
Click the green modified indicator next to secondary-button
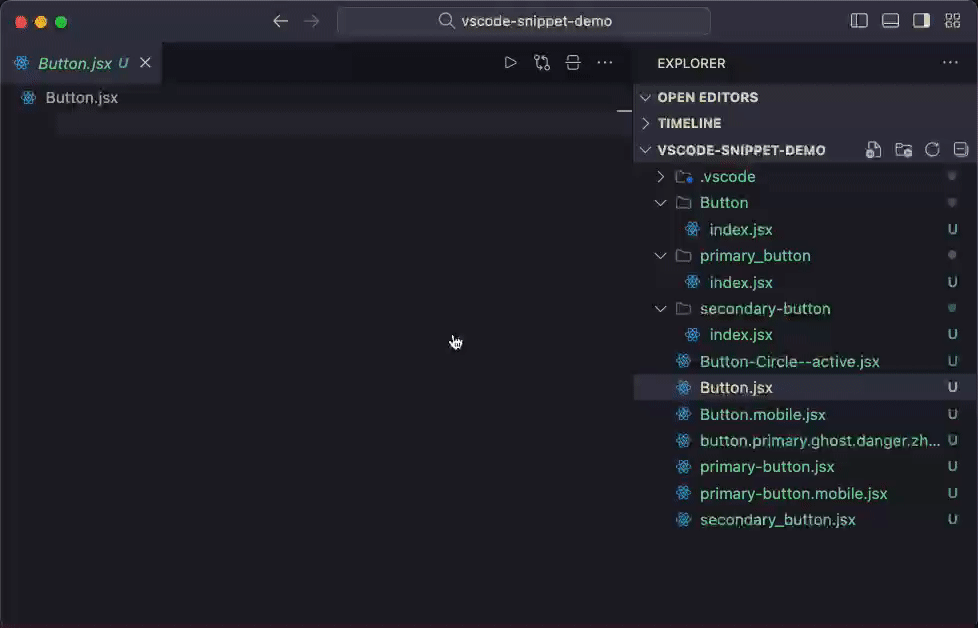[x=951, y=308]
